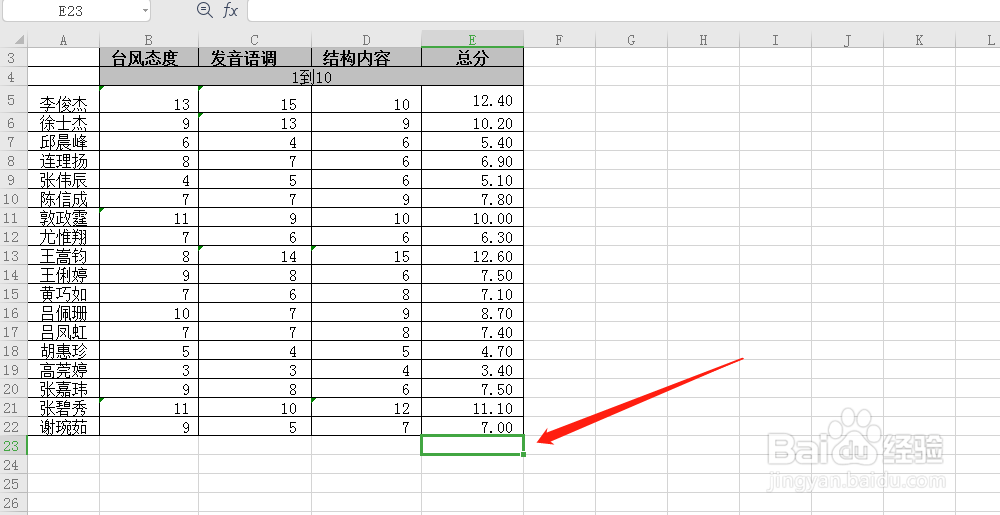Open the Name Box dropdown arrow

click(145, 11)
